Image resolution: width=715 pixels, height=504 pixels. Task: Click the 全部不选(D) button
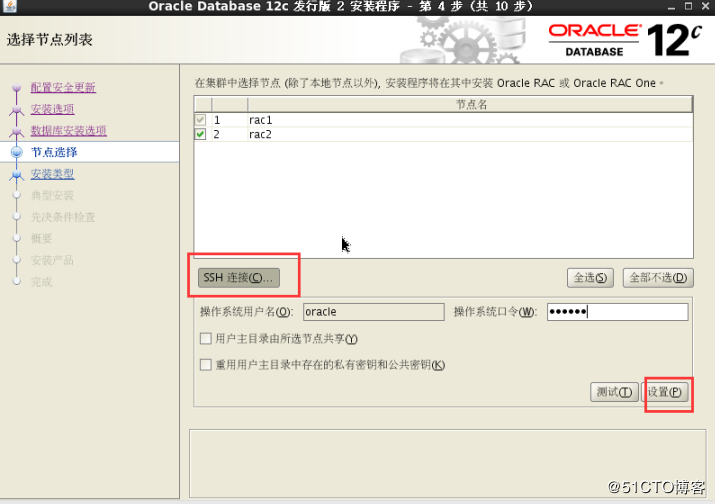658,278
